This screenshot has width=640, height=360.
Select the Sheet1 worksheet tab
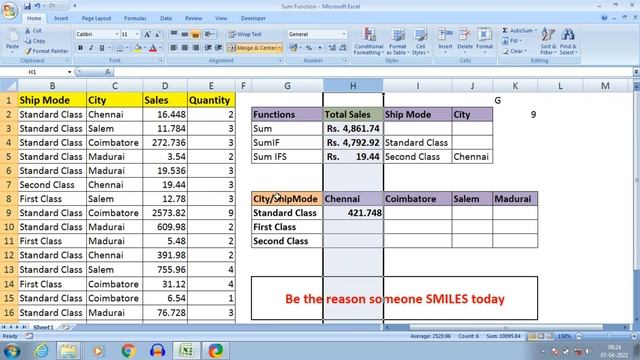(x=43, y=327)
